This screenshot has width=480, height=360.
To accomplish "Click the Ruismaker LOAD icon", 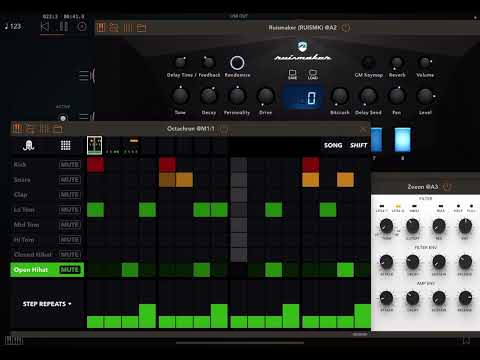I will (313, 74).
